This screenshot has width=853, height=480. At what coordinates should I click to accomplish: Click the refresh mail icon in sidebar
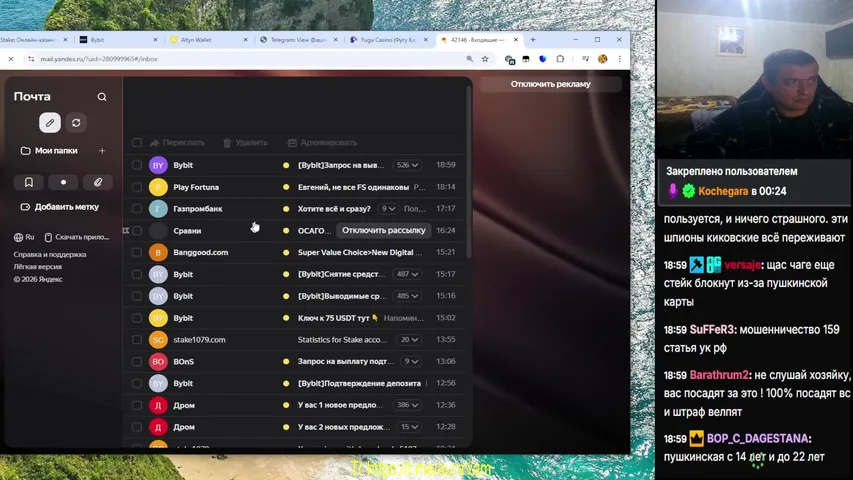pos(76,123)
